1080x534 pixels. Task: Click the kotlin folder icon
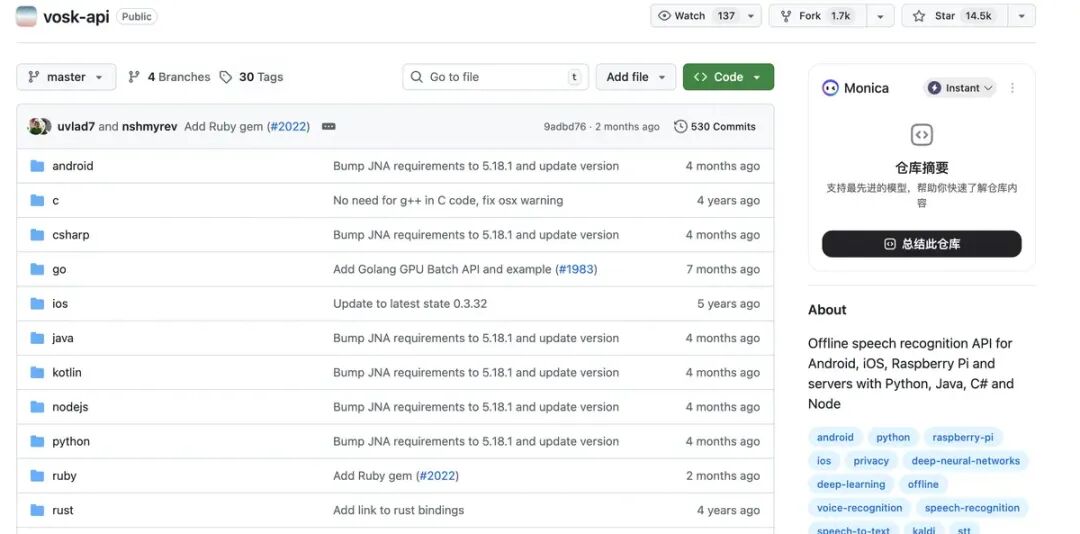click(x=37, y=373)
